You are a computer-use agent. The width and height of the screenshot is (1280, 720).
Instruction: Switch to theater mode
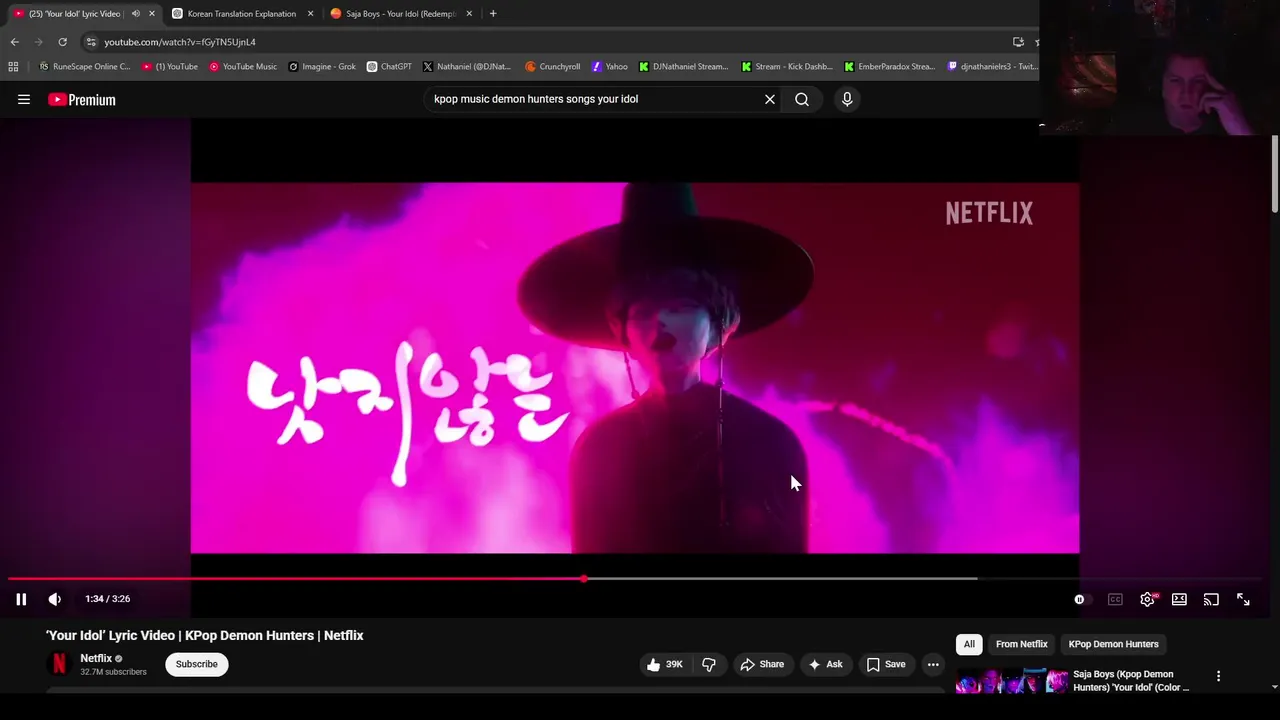1179,599
